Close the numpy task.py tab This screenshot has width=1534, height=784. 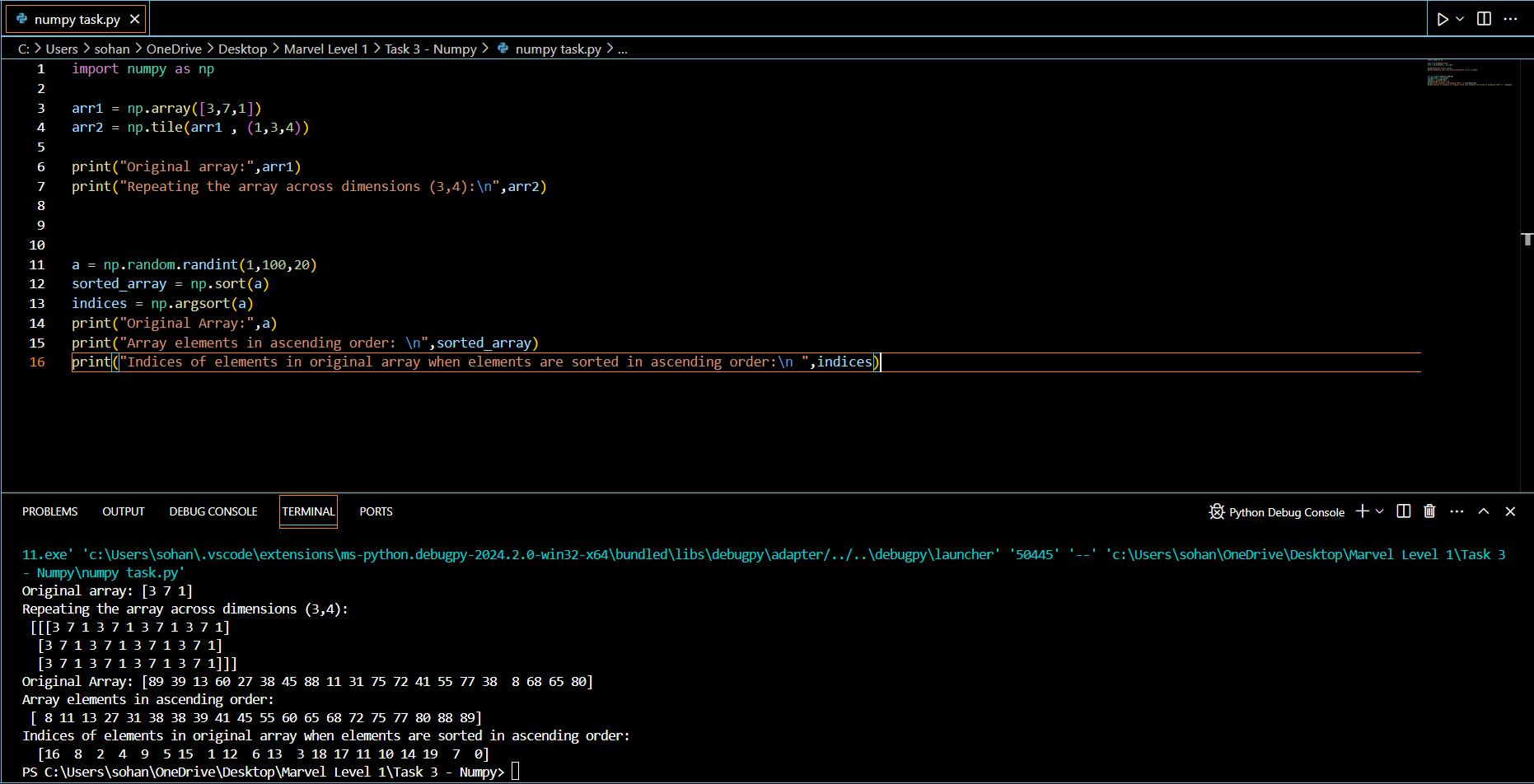tap(135, 19)
